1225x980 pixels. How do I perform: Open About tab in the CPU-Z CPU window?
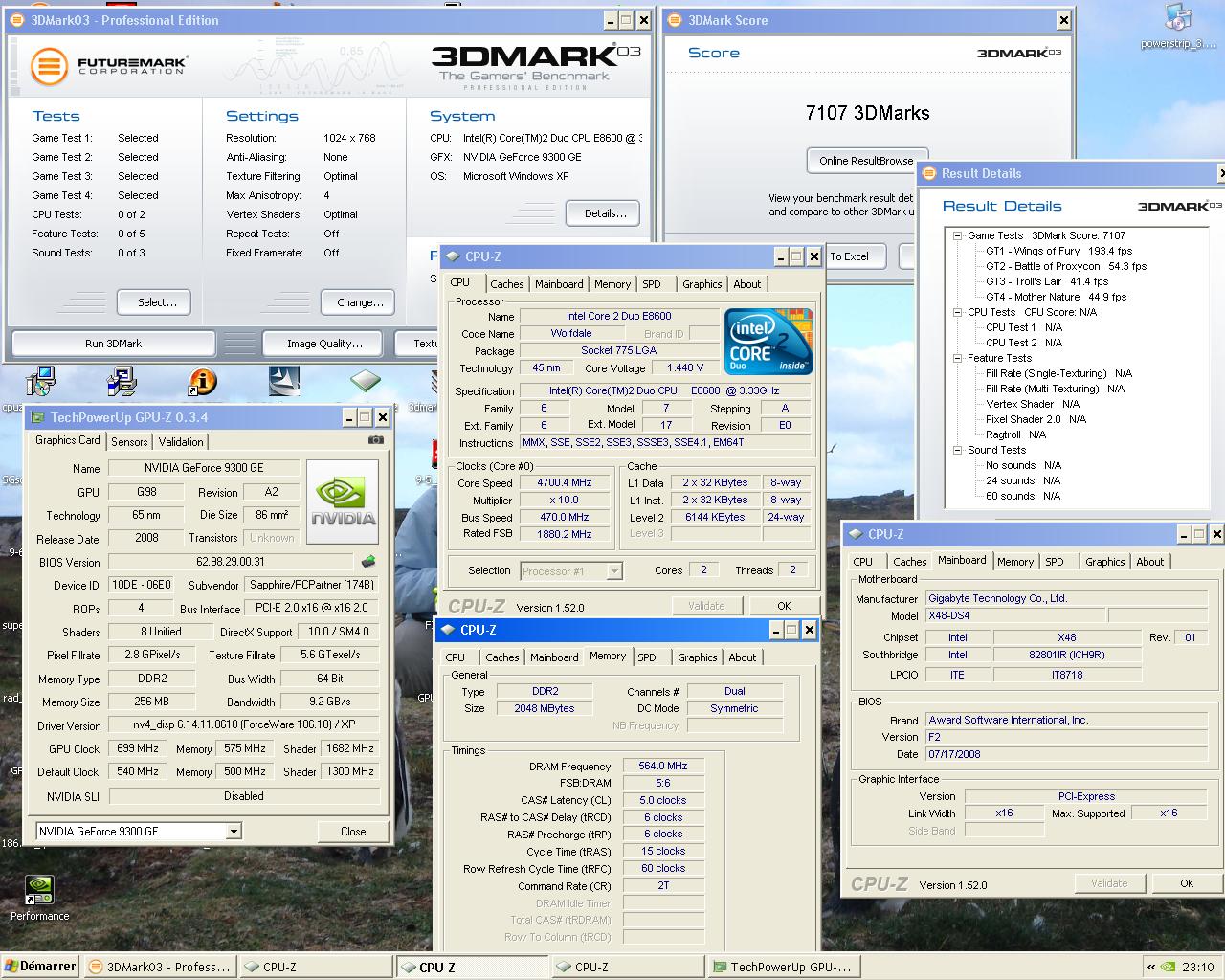pyautogui.click(x=747, y=284)
